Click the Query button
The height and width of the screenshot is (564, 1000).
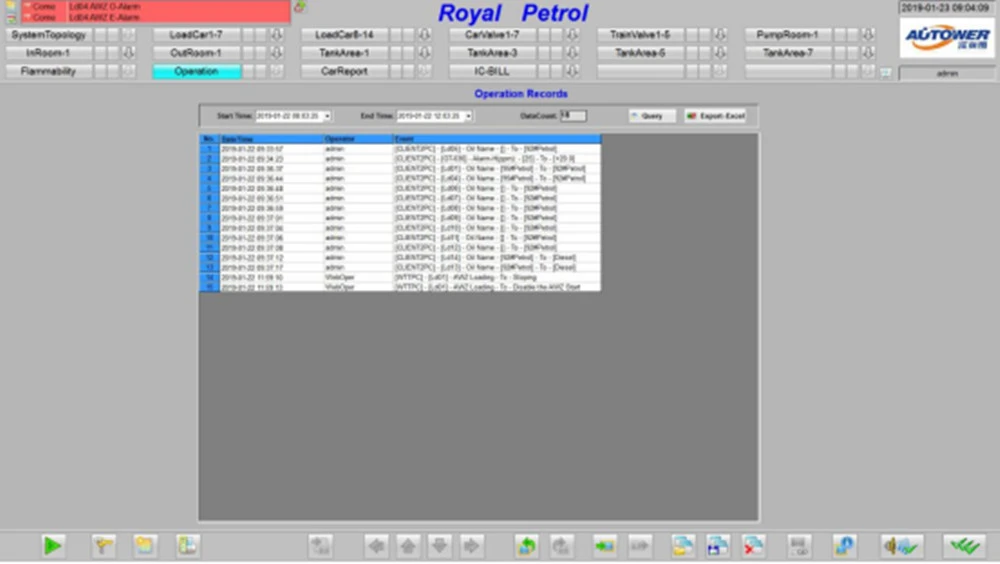click(x=652, y=116)
